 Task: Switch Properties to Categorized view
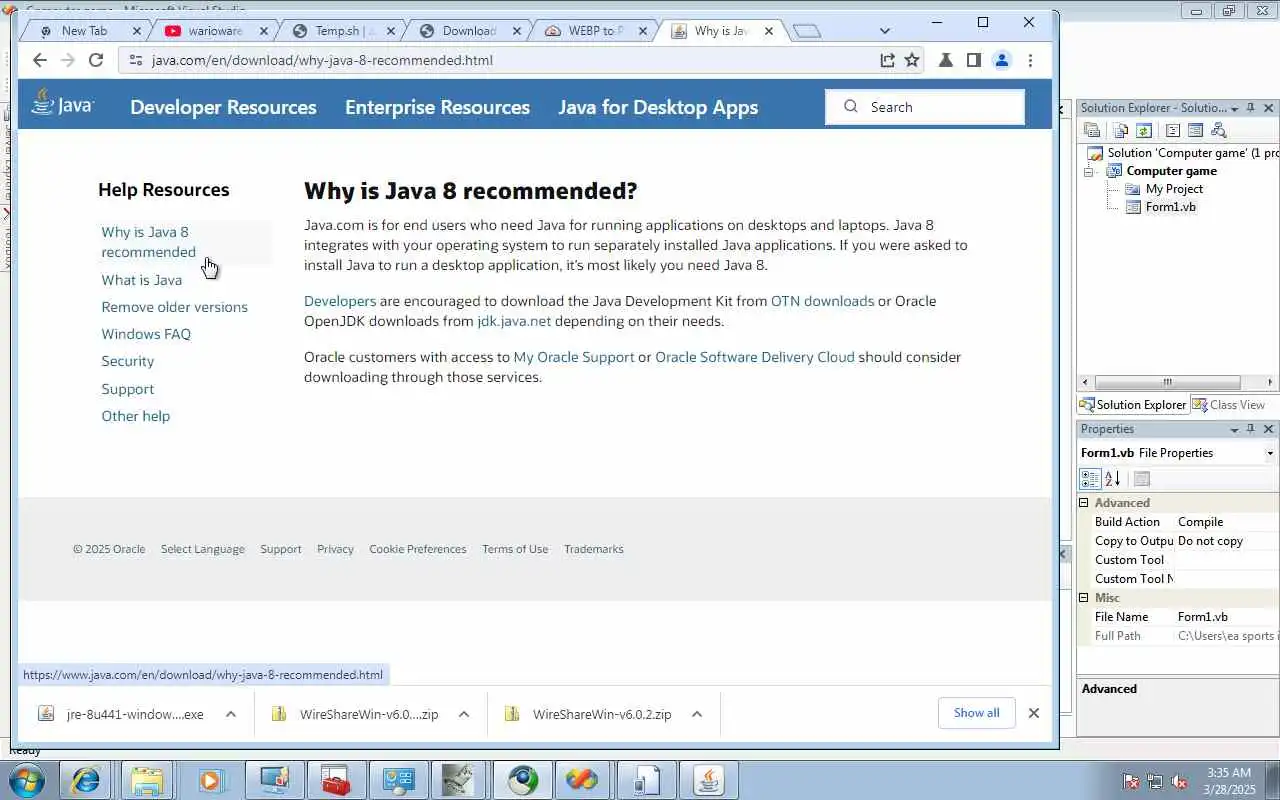(1091, 479)
